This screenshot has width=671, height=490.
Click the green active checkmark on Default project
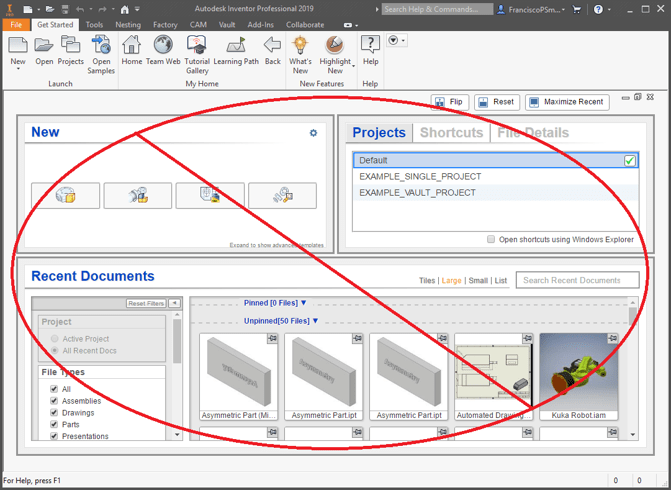coord(629,160)
